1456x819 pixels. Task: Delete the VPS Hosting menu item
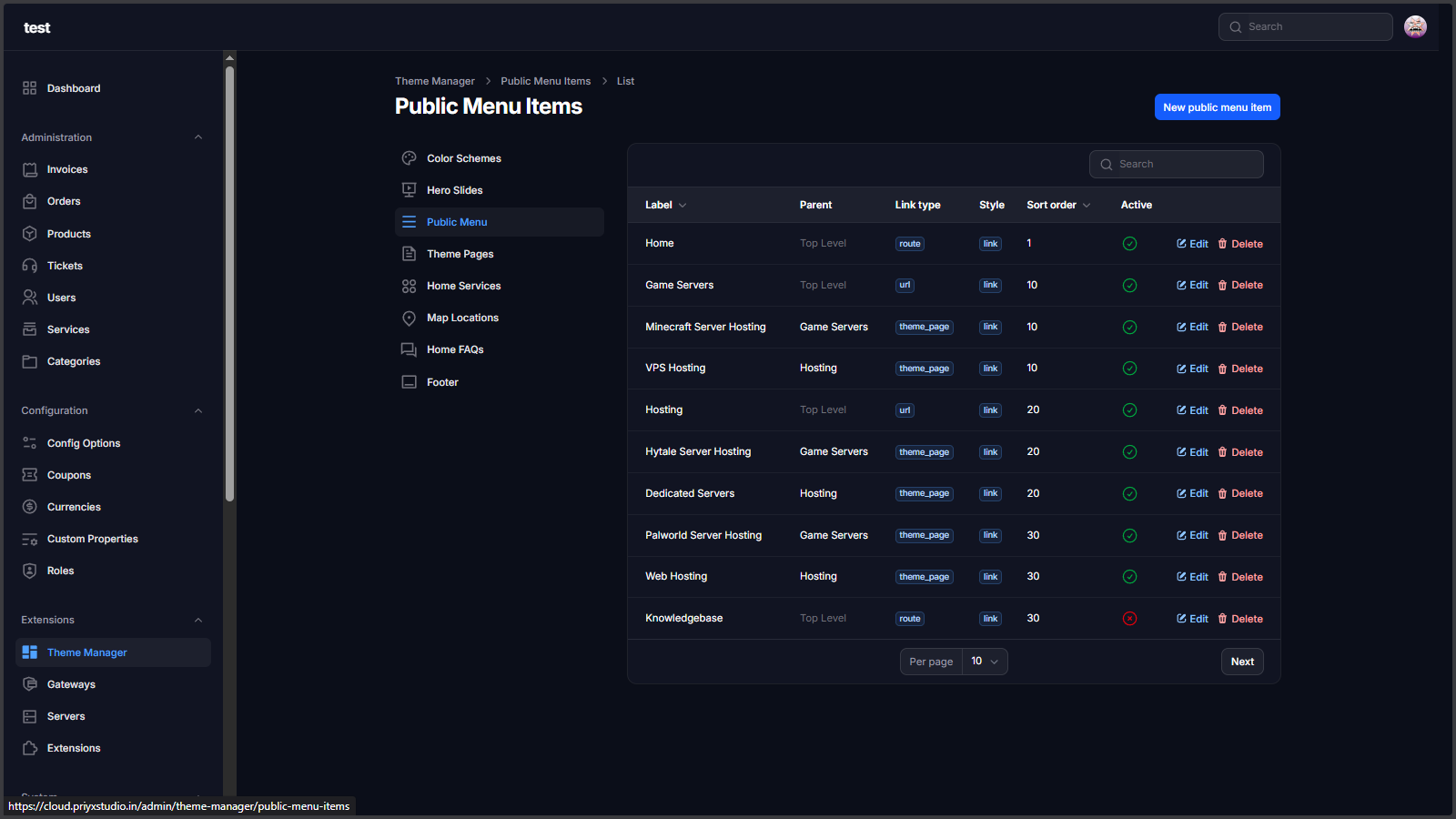click(x=1240, y=369)
